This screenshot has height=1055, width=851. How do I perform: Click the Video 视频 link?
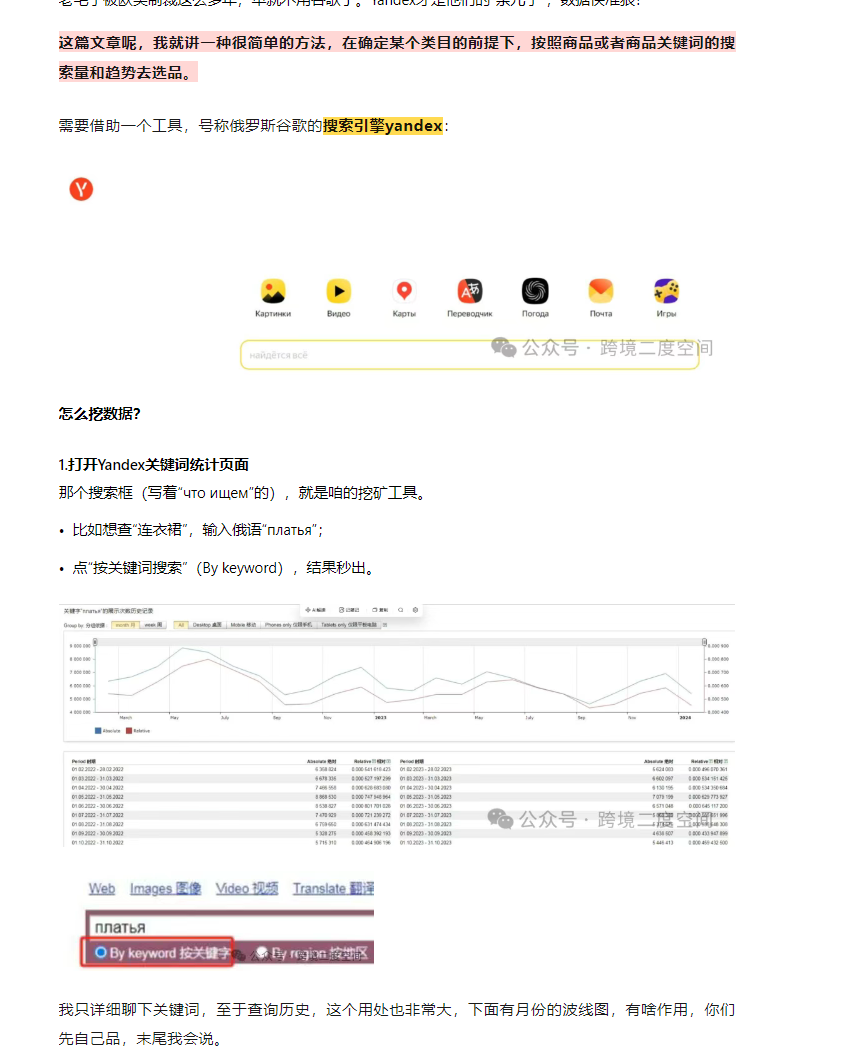(x=247, y=888)
